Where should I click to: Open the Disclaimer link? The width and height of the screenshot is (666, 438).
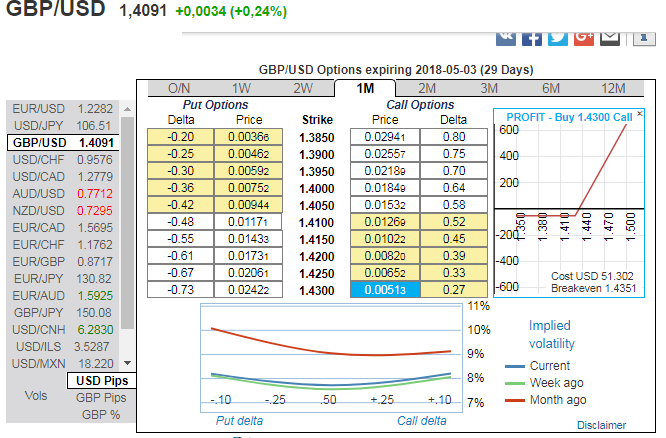(601, 425)
